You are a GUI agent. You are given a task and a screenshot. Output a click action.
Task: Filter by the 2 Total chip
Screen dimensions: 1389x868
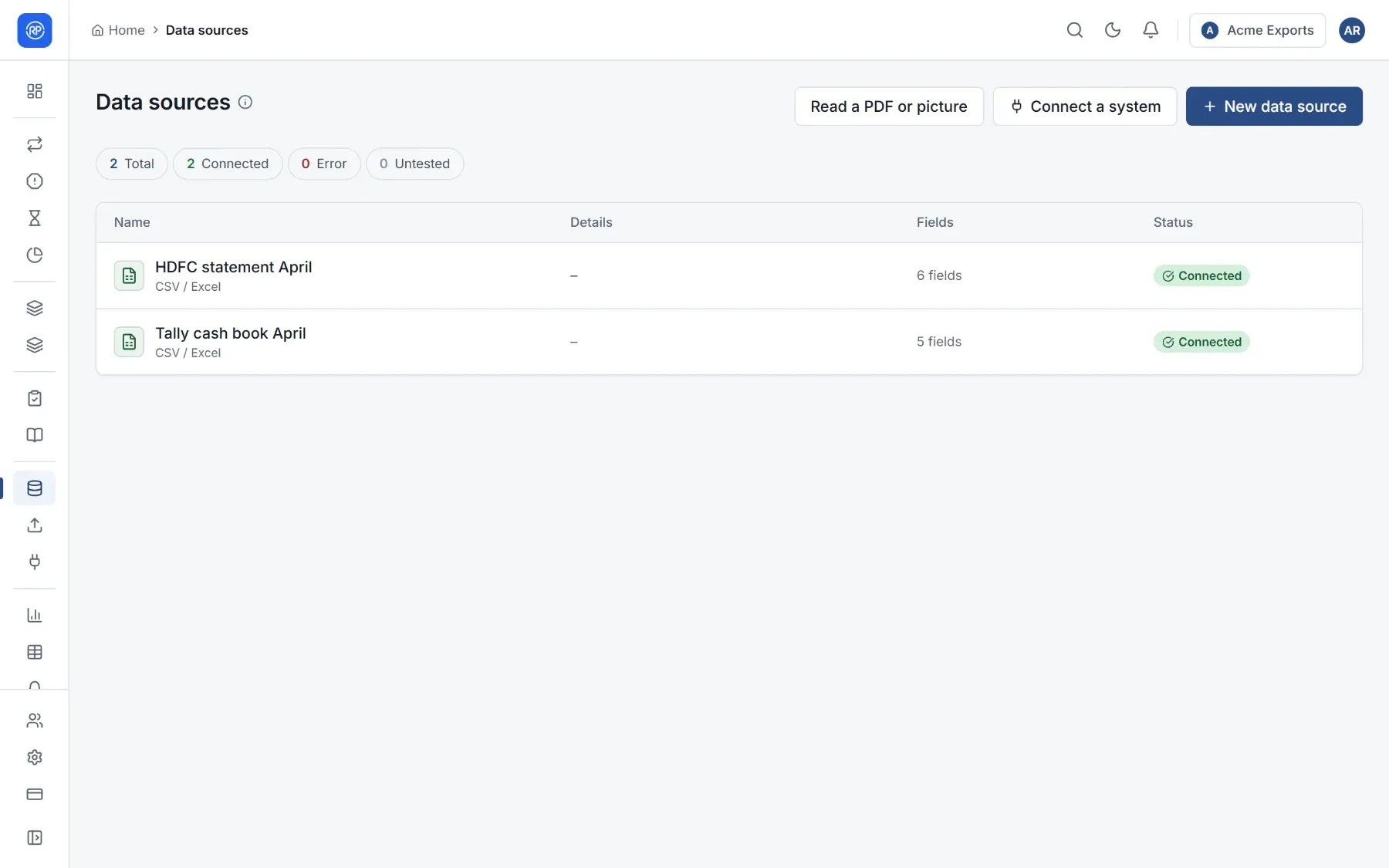point(132,164)
